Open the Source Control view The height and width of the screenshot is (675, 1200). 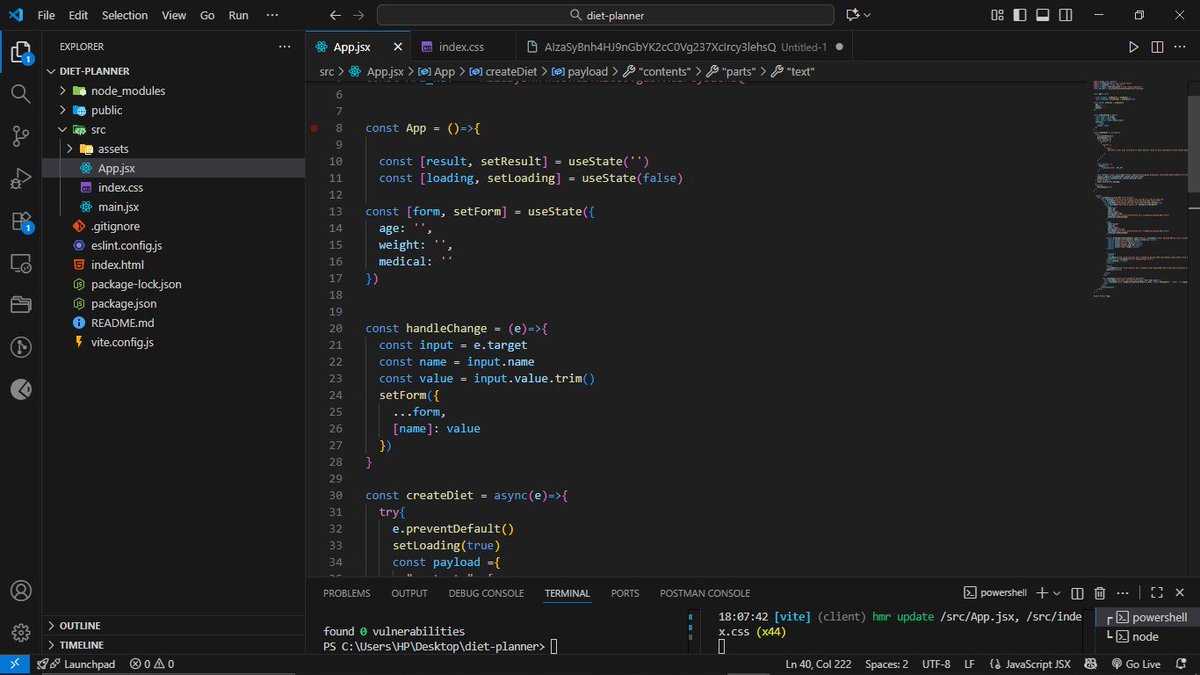coord(20,136)
